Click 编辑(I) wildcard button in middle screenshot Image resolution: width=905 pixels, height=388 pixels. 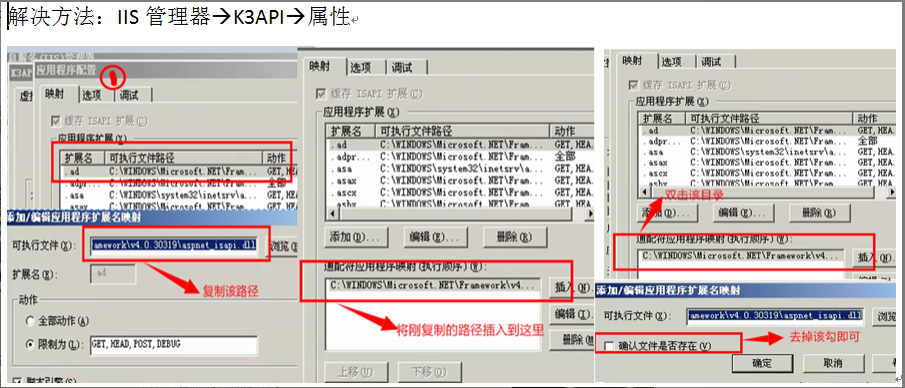click(x=571, y=315)
